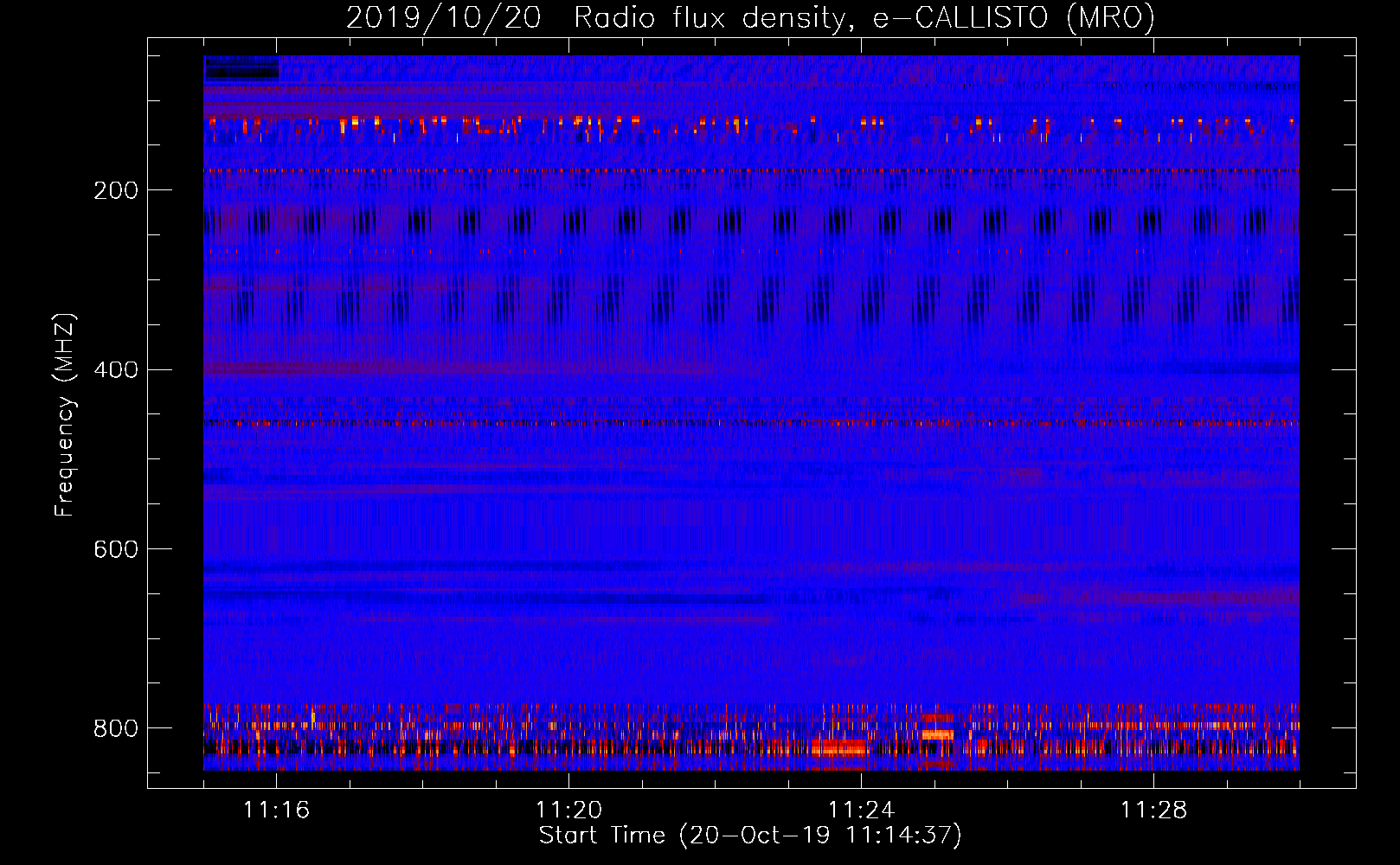The height and width of the screenshot is (865, 1400).
Task: Click the '200' frequency tick label
Action: click(116, 191)
